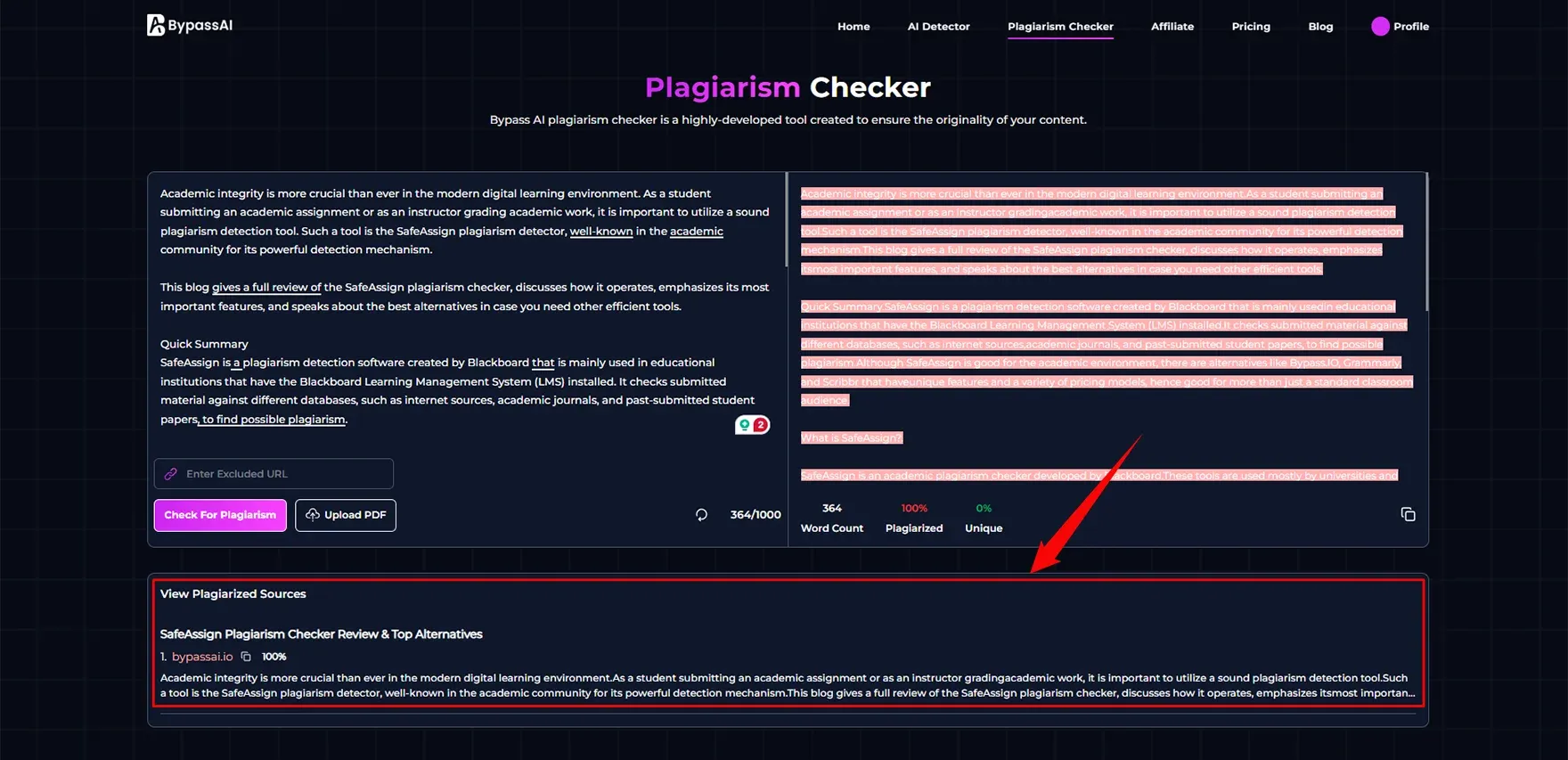This screenshot has height=760, width=1568.
Task: Open the grammar suggestions badge showing 2
Action: [x=752, y=425]
